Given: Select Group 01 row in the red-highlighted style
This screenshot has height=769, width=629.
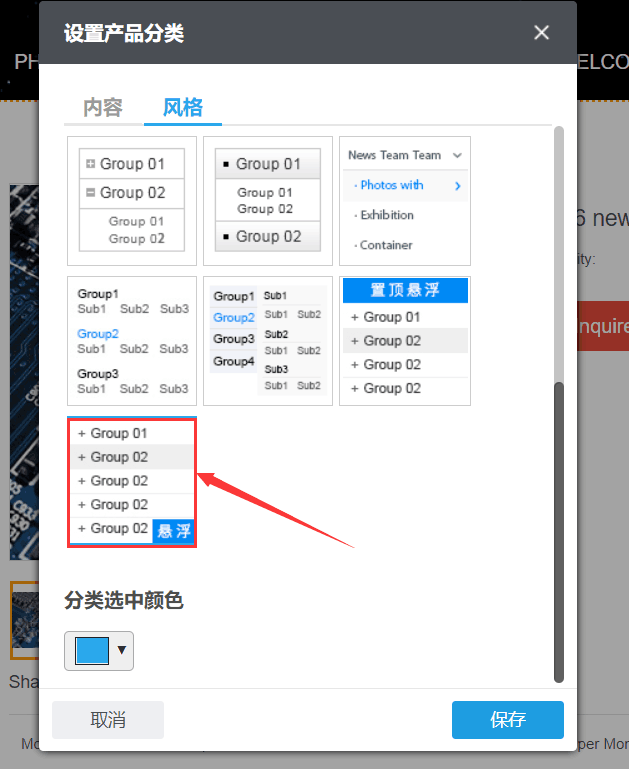Looking at the screenshot, I should 118,433.
